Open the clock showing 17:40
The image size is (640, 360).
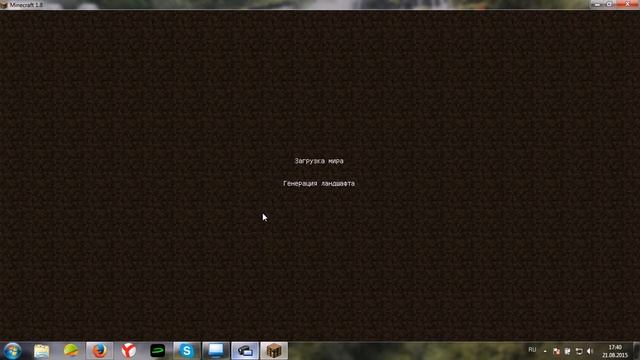tap(615, 351)
